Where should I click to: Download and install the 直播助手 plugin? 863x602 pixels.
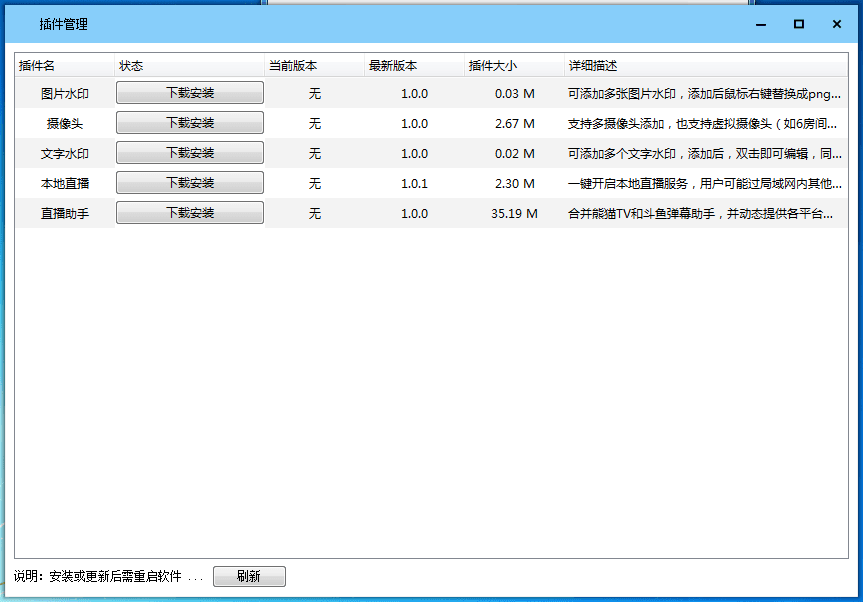(x=189, y=213)
